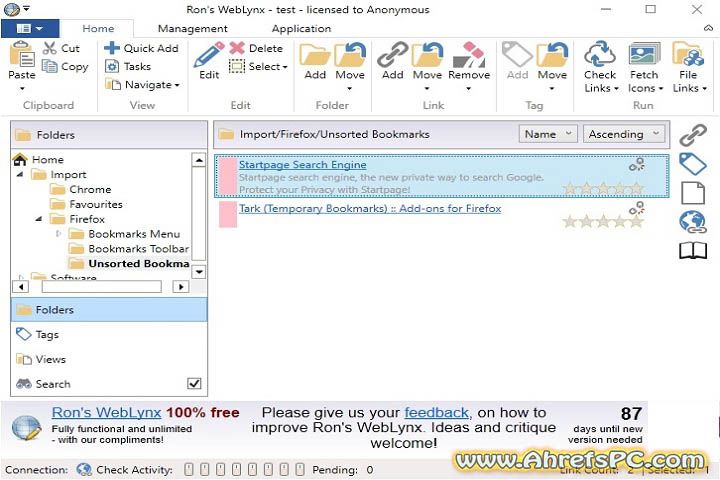720x480 pixels.
Task: Click the Delete red cross icon
Action: [x=237, y=48]
